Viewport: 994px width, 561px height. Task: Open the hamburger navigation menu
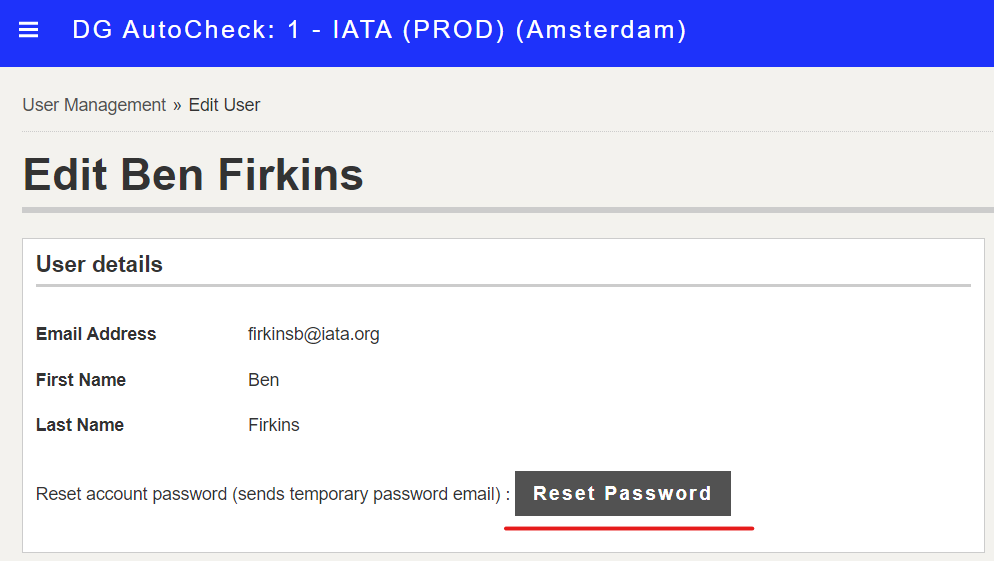[29, 30]
